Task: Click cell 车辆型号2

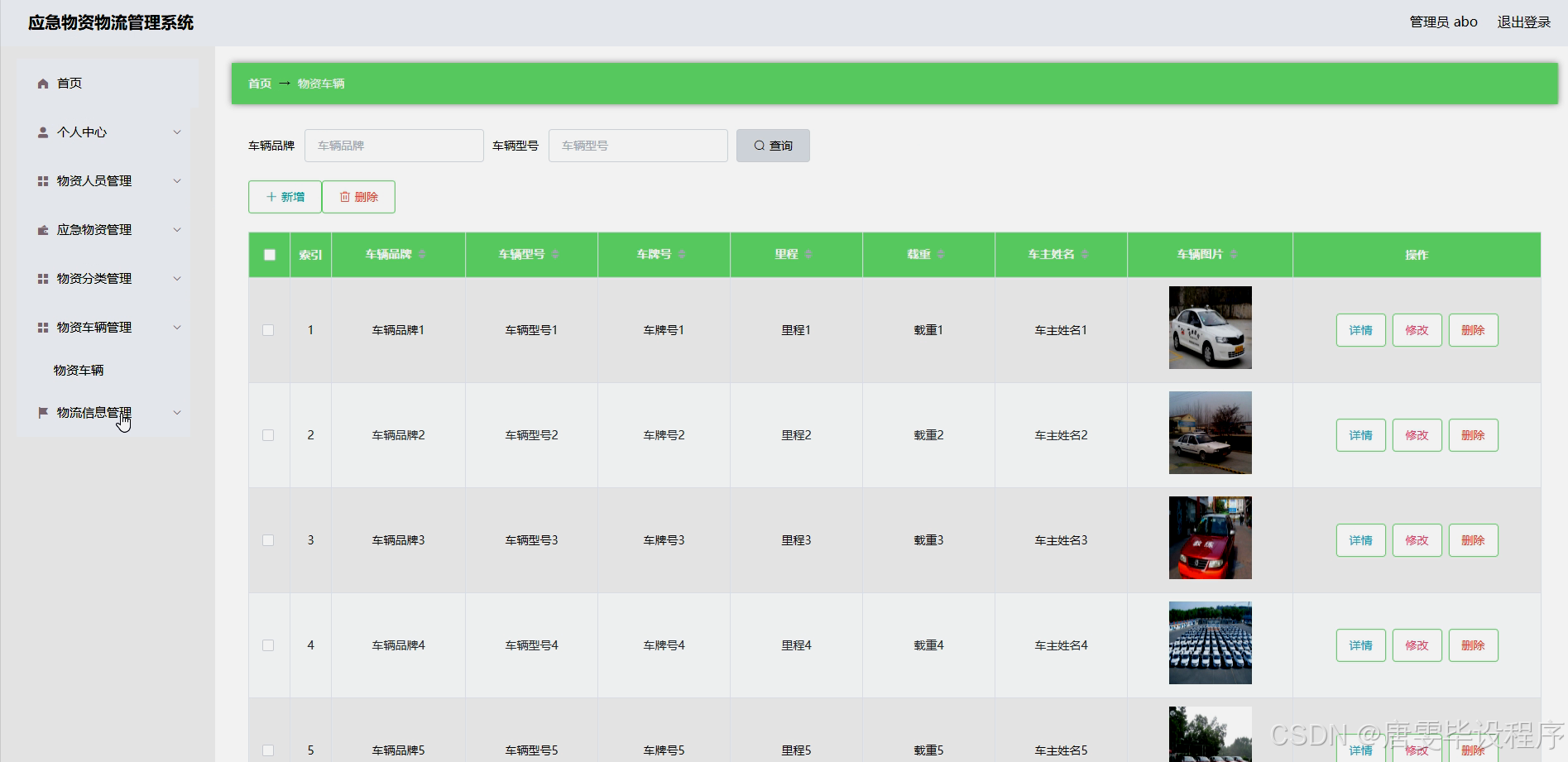Action: 531,435
